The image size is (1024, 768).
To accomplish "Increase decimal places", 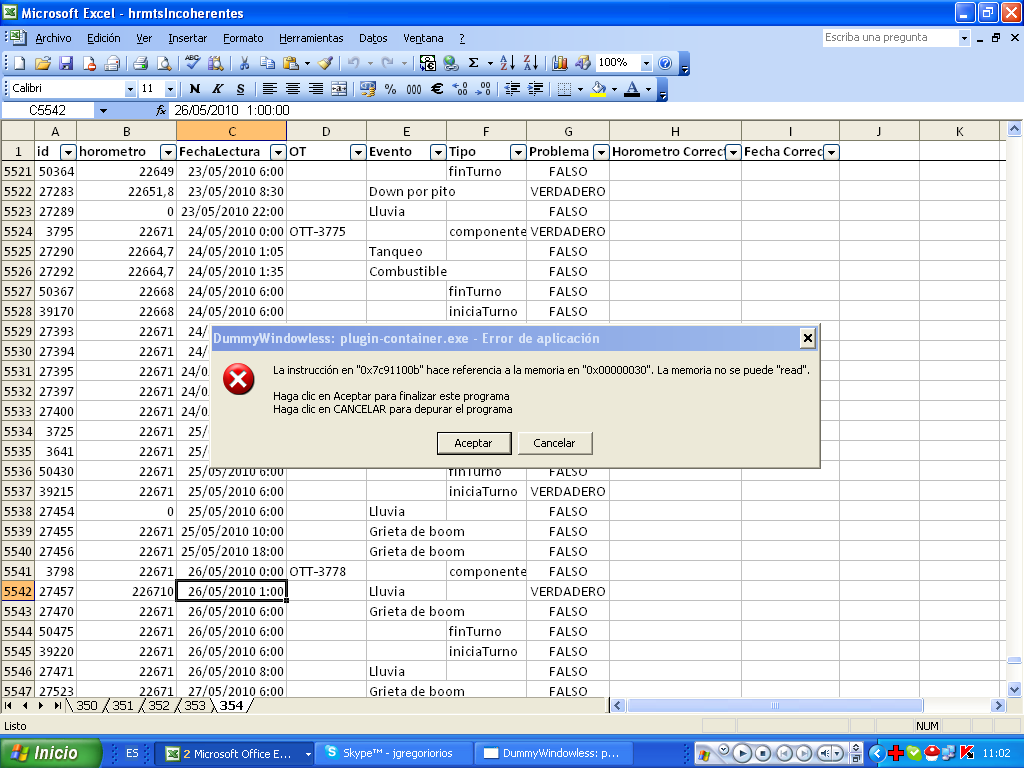I will [460, 89].
